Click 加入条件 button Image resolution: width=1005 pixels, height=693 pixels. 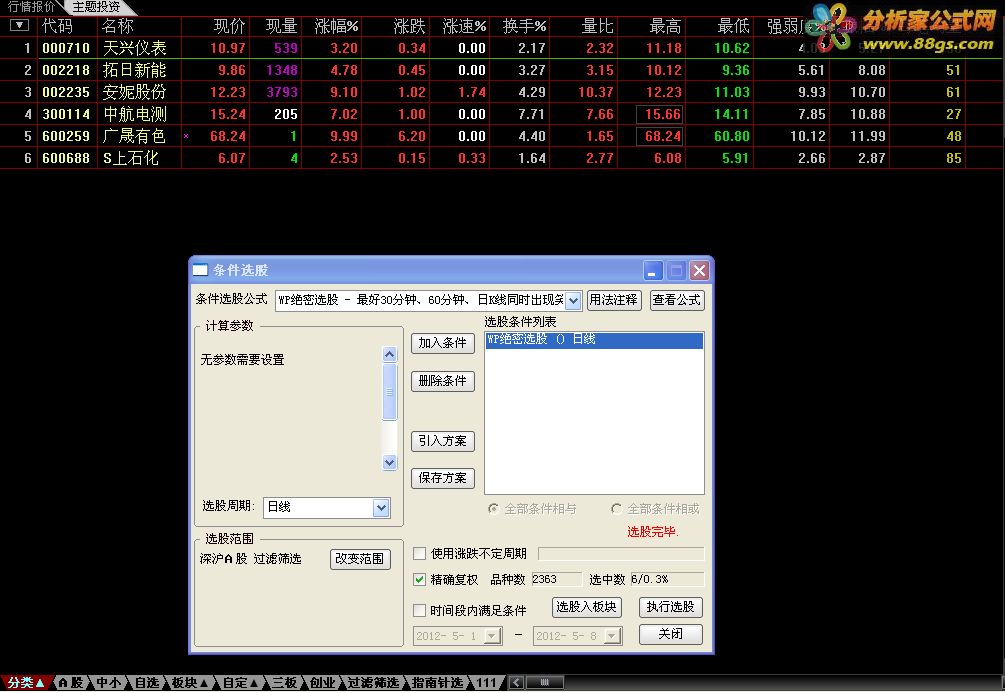coord(442,343)
